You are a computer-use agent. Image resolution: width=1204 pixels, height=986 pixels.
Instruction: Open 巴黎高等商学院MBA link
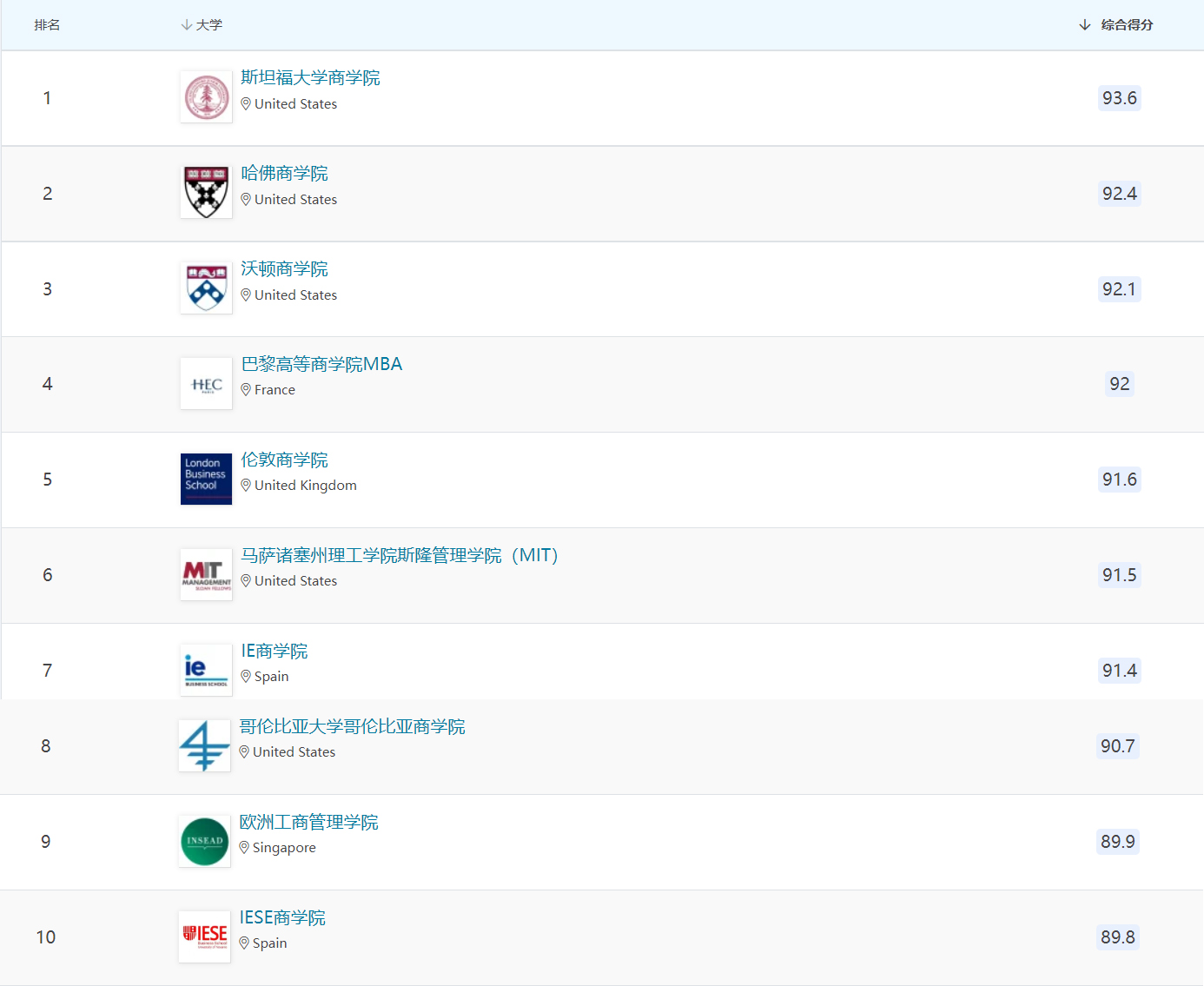pos(321,364)
